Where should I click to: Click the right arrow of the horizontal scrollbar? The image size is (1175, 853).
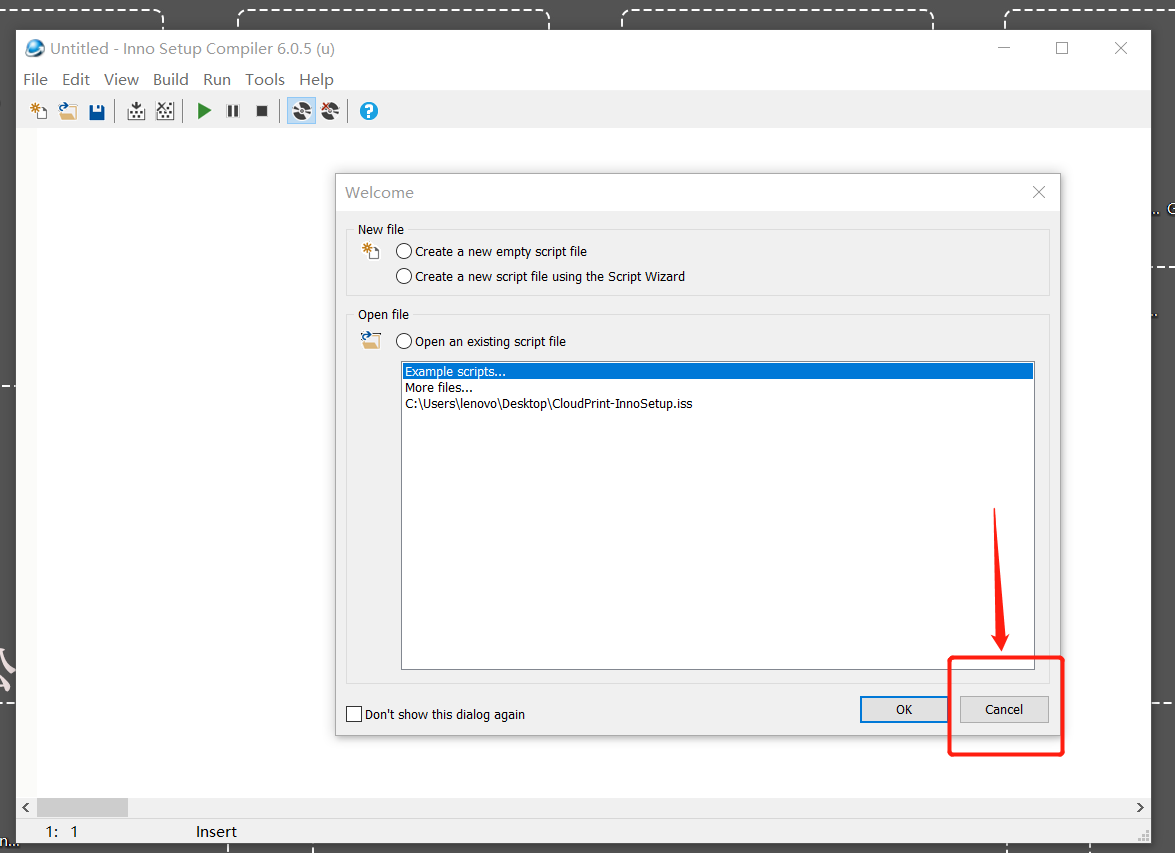[x=1140, y=807]
